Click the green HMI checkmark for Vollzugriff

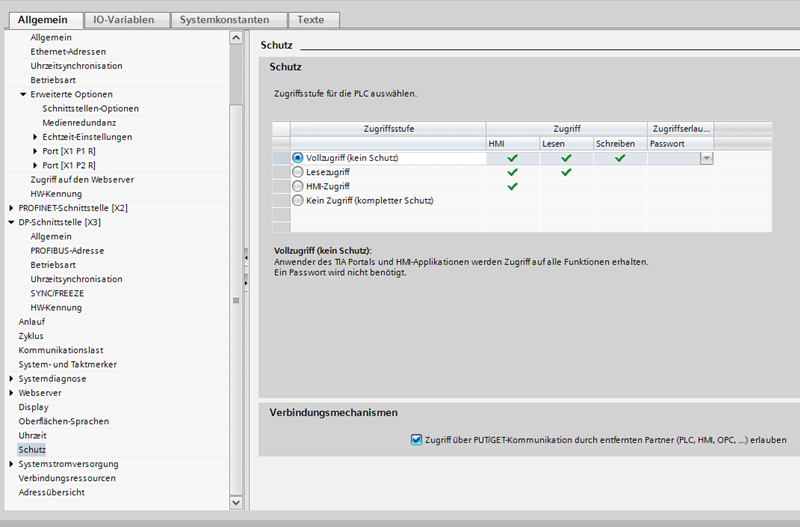point(512,158)
